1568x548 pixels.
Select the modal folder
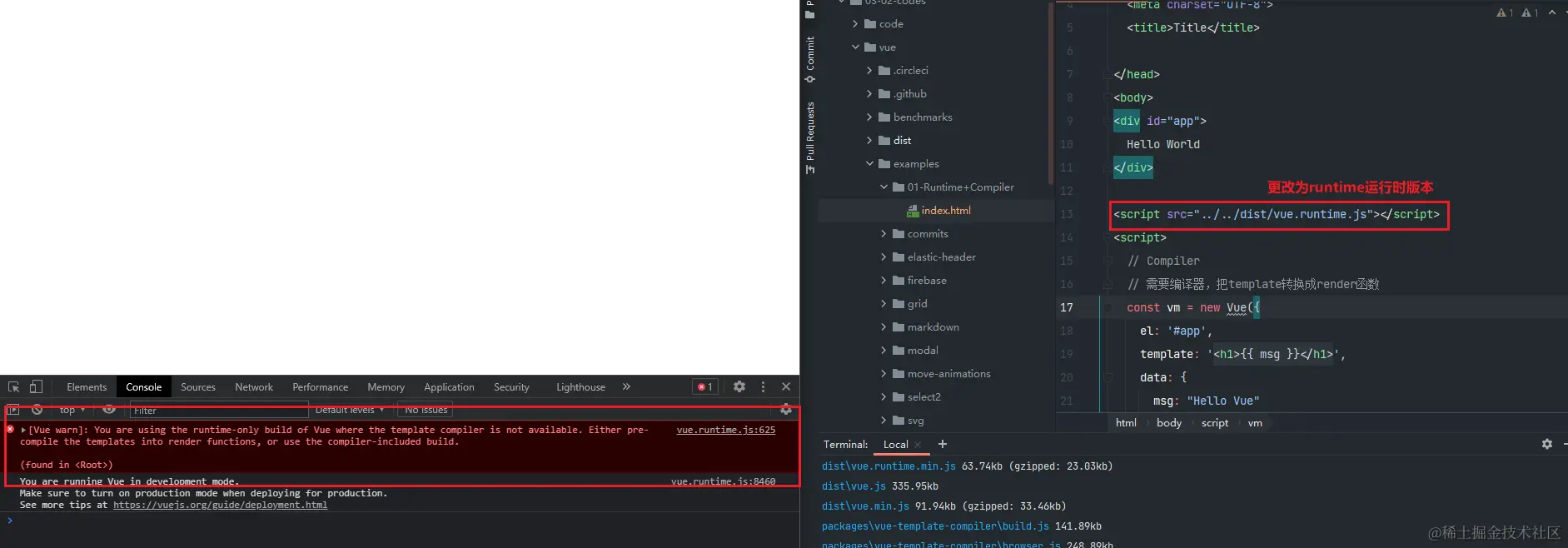pos(922,351)
